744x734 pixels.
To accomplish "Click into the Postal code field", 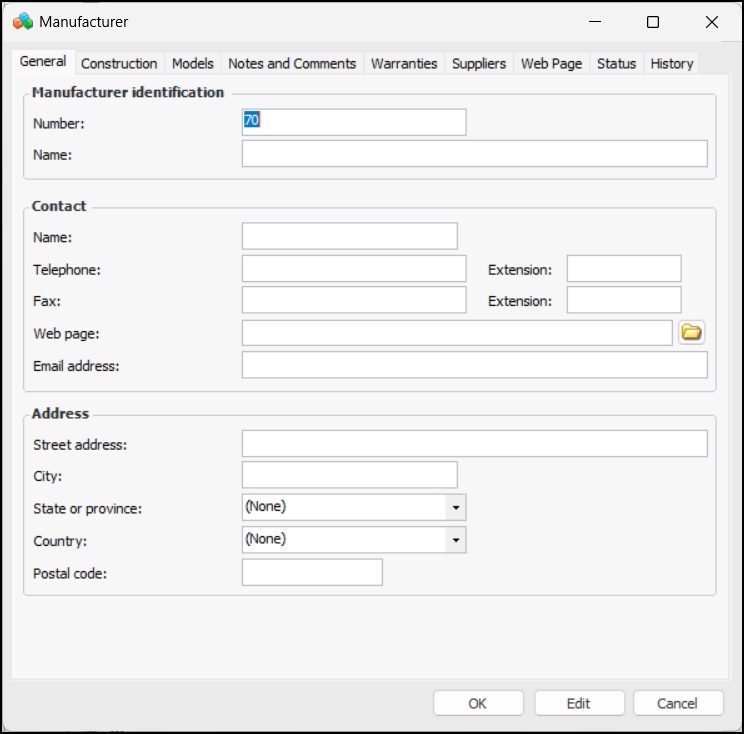I will [312, 573].
